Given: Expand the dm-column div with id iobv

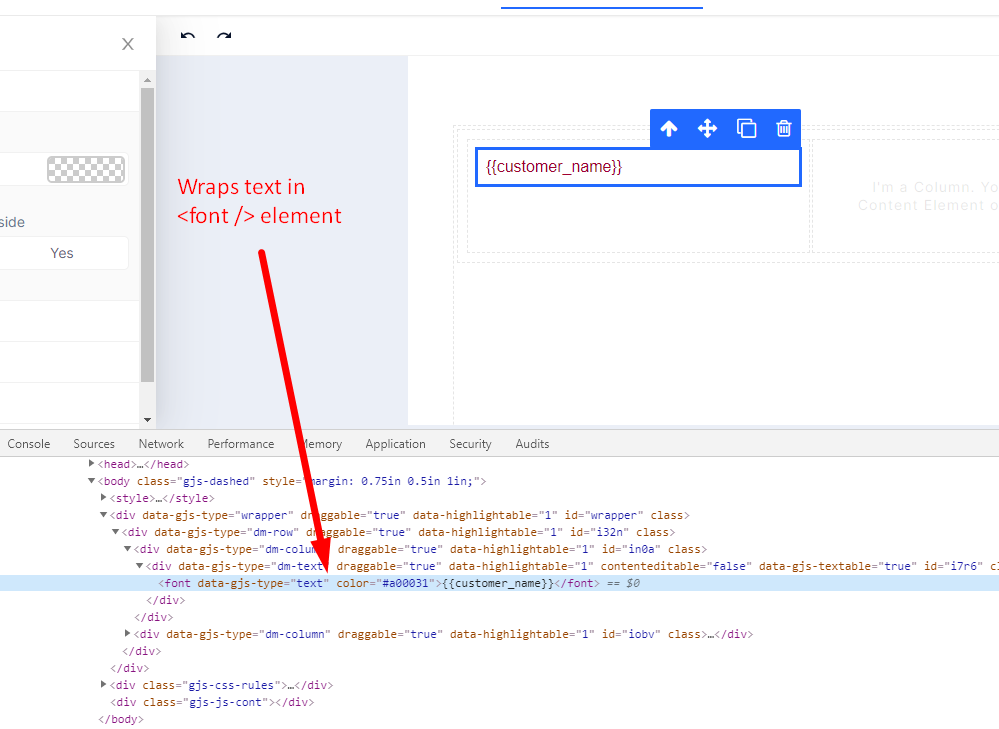Looking at the screenshot, I should click(x=127, y=633).
